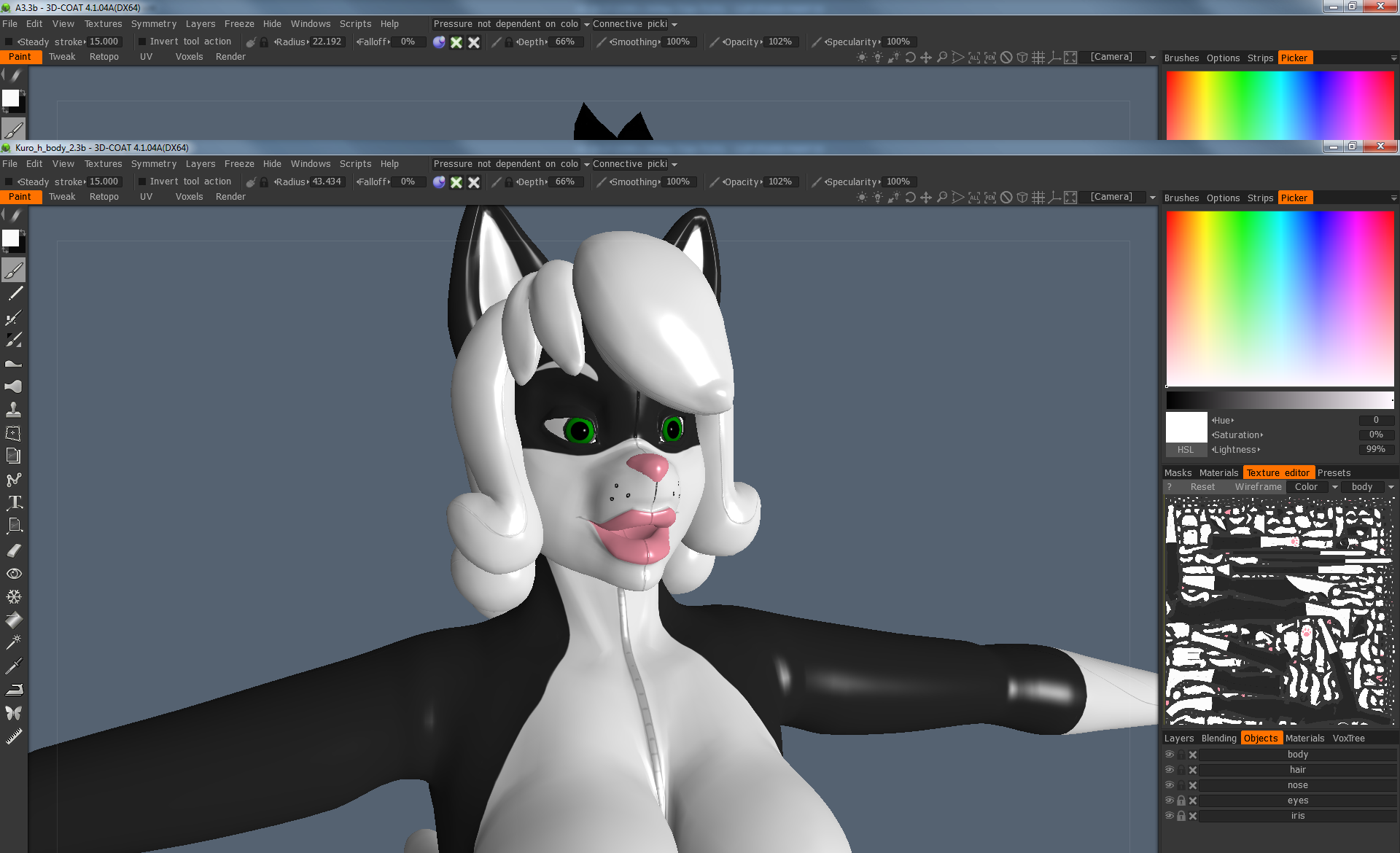
Task: Toggle visibility of the eyes object
Action: tap(1170, 801)
